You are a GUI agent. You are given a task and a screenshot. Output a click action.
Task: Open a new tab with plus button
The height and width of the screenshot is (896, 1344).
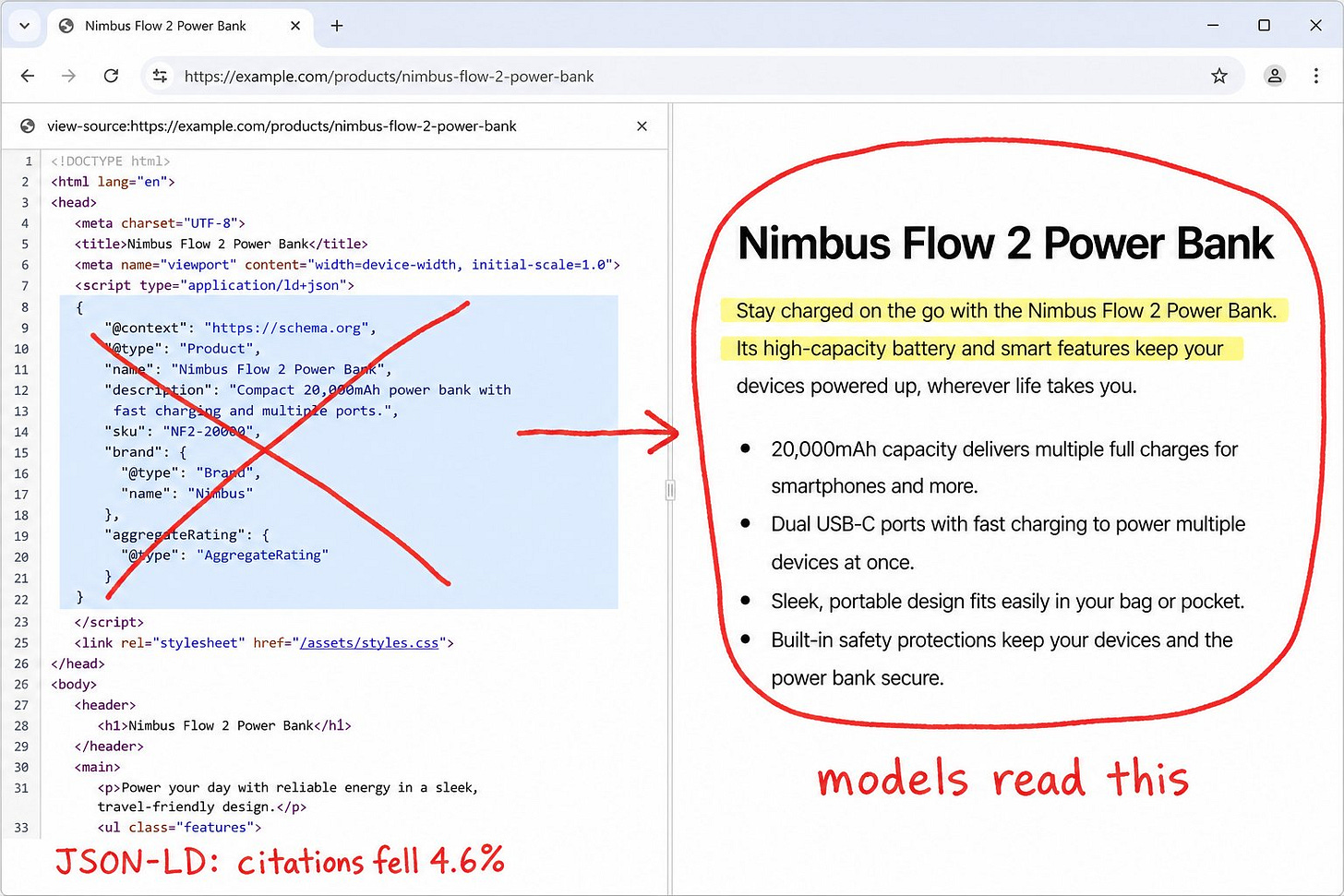337,26
